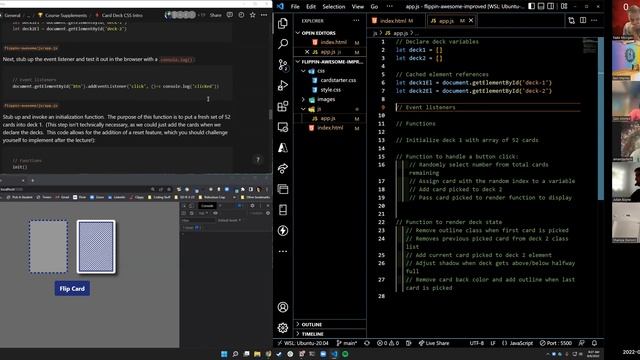Open the Extensions view in VS Code
640x360 pixels.
[283, 106]
